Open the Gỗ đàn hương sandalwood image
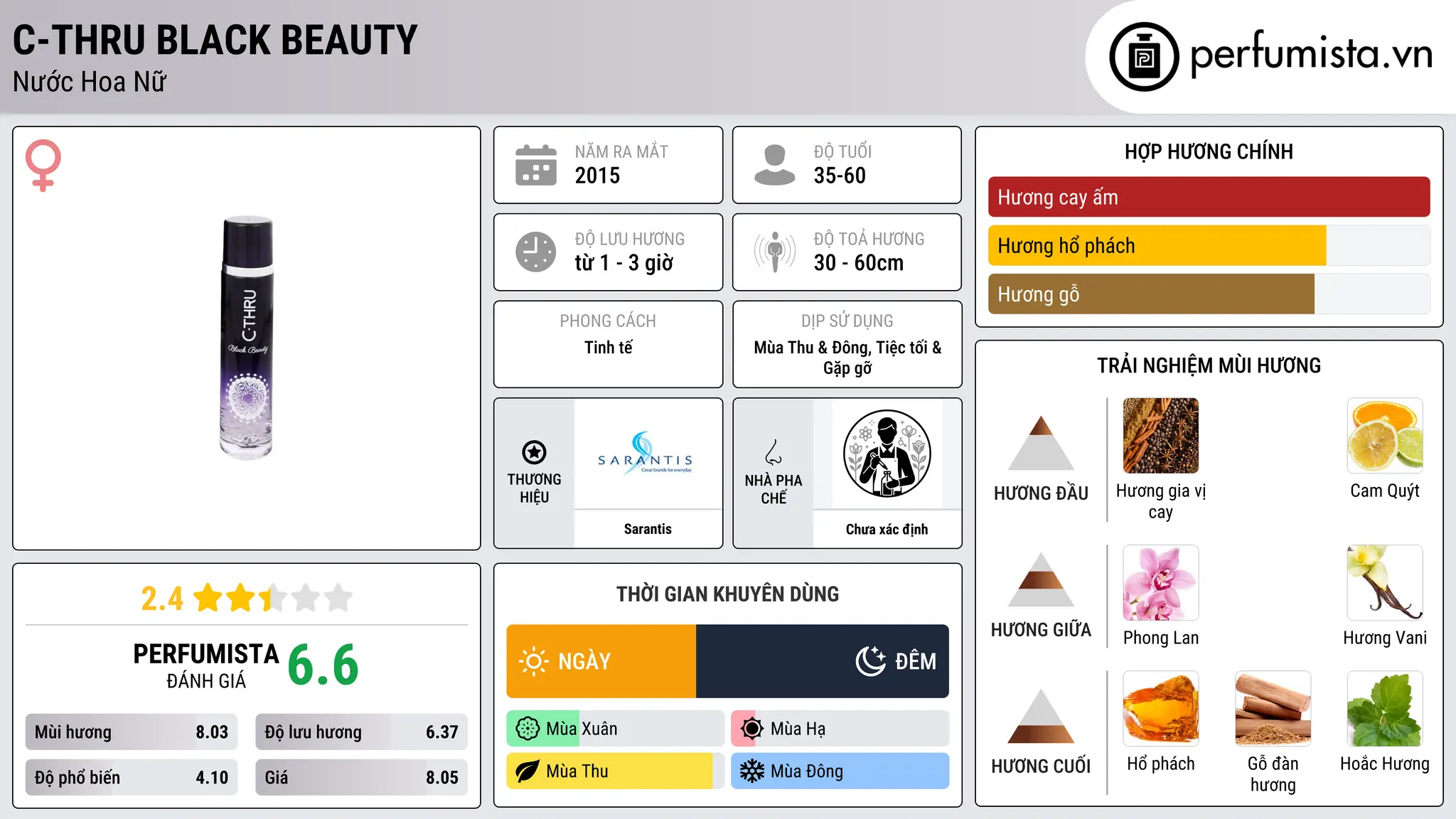The image size is (1456, 819). (x=1273, y=709)
